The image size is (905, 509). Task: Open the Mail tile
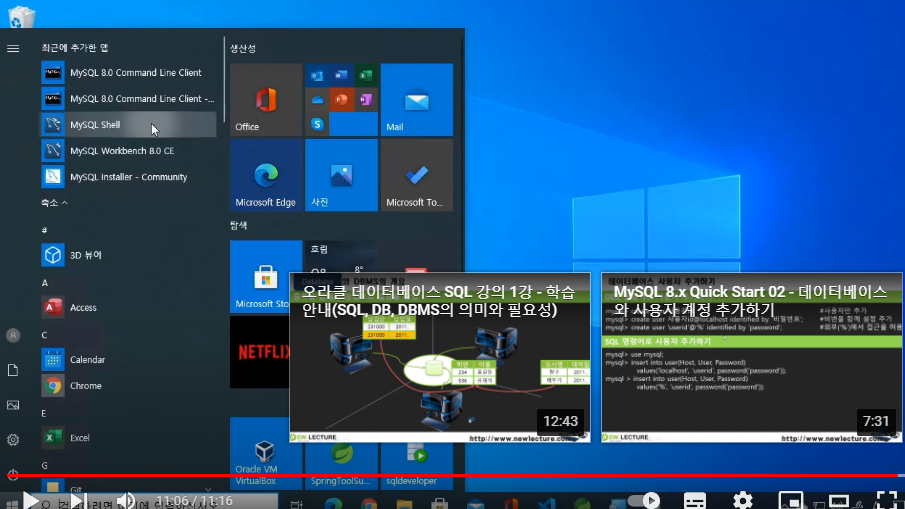(417, 100)
